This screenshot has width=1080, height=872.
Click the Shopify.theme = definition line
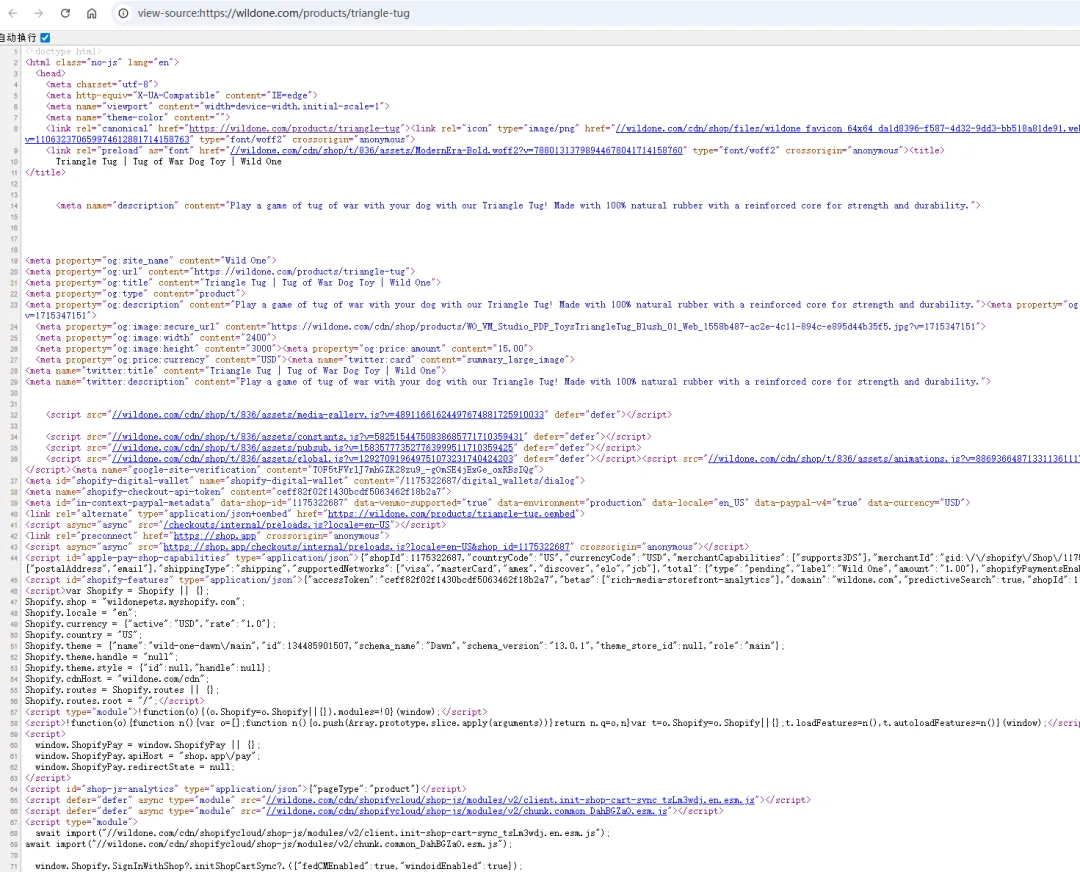click(405, 646)
